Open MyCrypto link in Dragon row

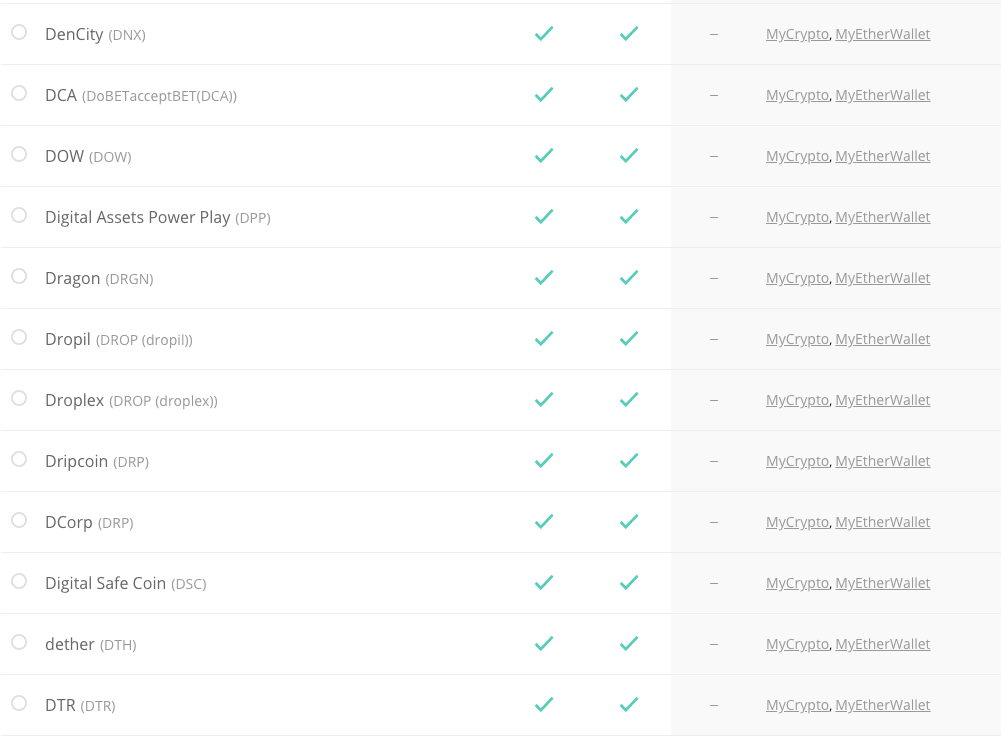797,278
